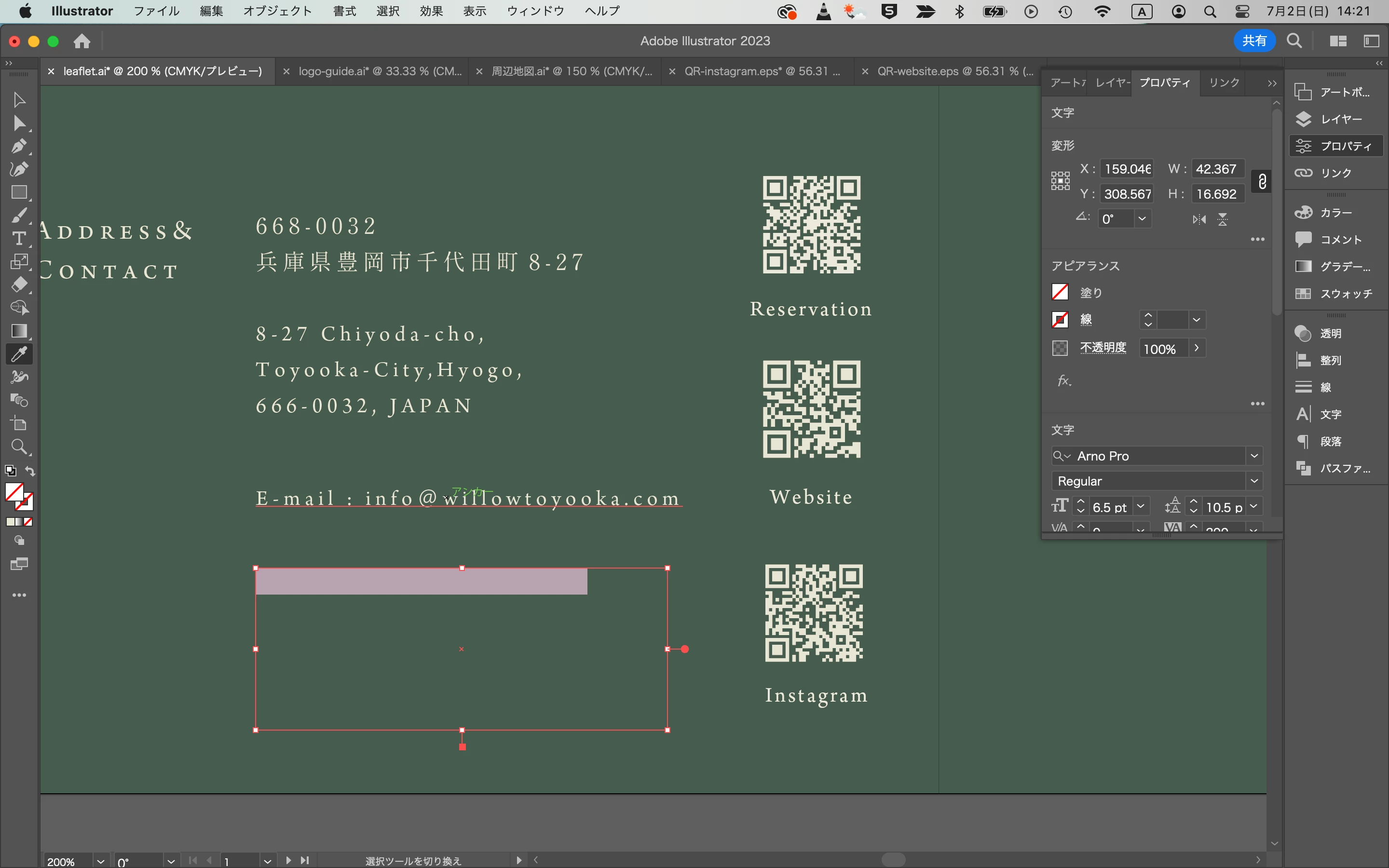This screenshot has width=1389, height=868.
Task: Toggle the Siri switch in the menu bar
Action: tap(1241, 11)
